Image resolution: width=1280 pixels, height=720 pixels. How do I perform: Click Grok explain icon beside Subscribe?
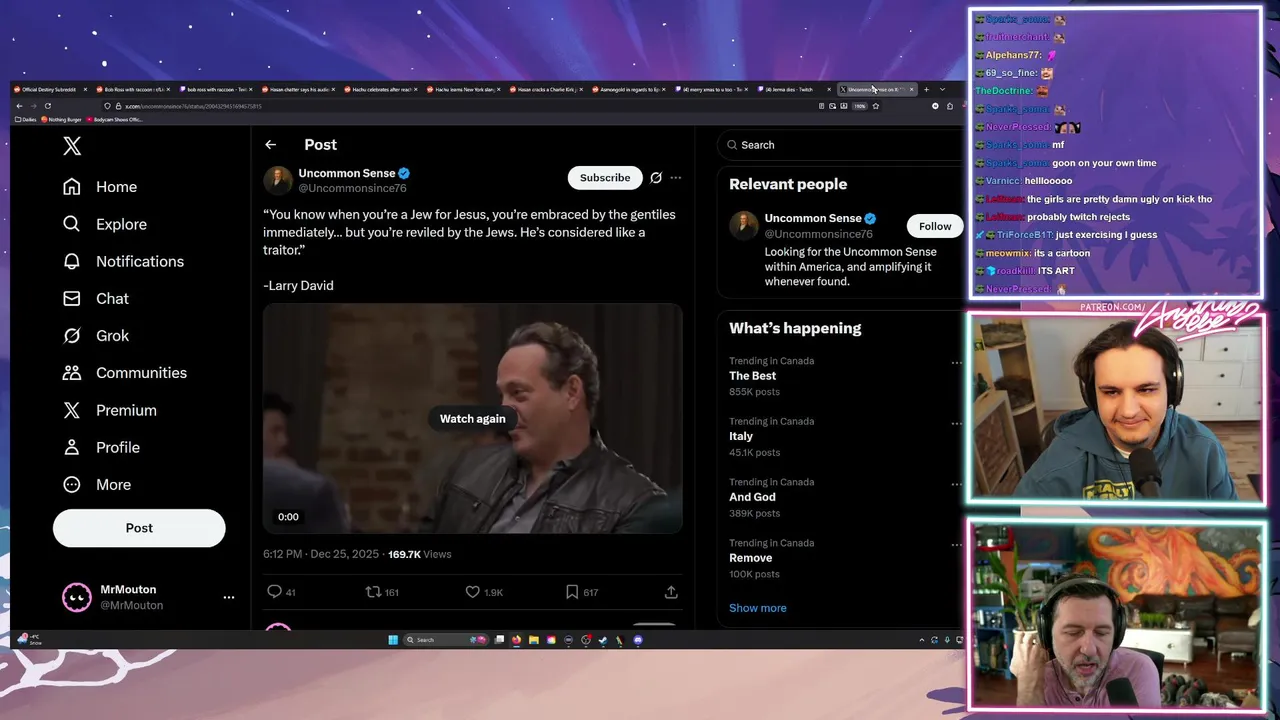(656, 177)
